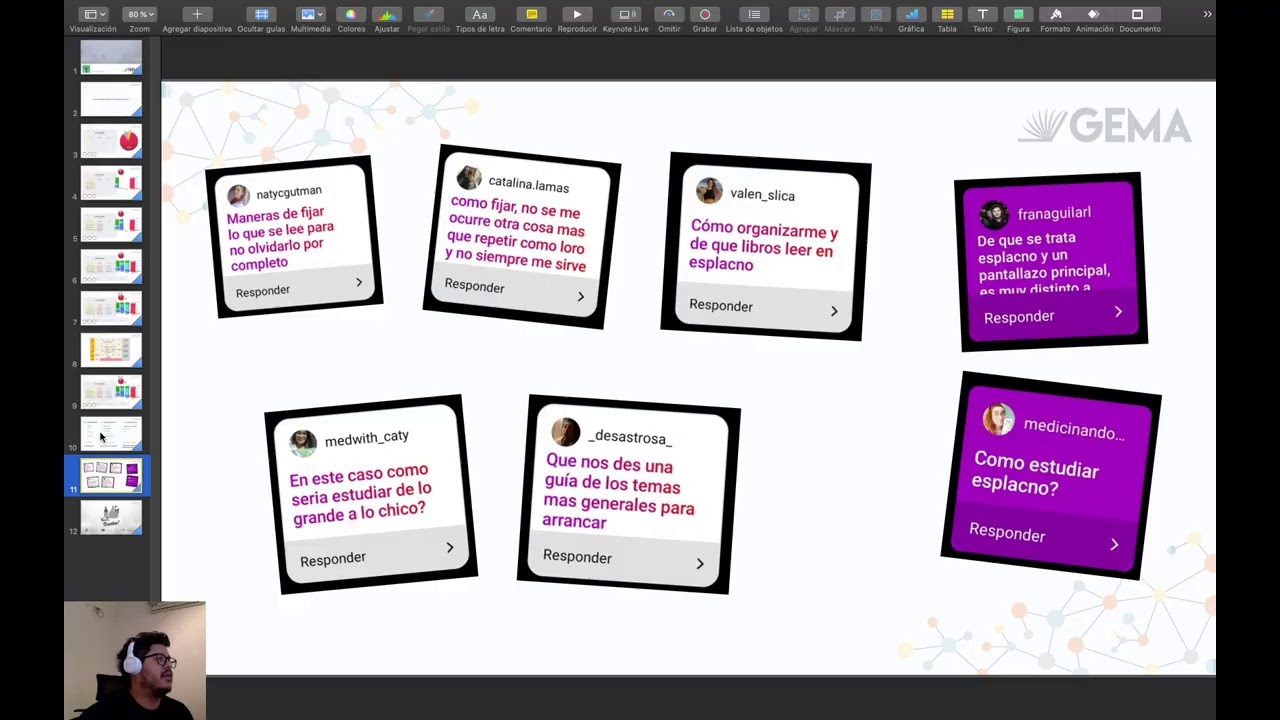Click Responder on catalina.lamas card
The height and width of the screenshot is (720, 1280).
[x=474, y=286]
